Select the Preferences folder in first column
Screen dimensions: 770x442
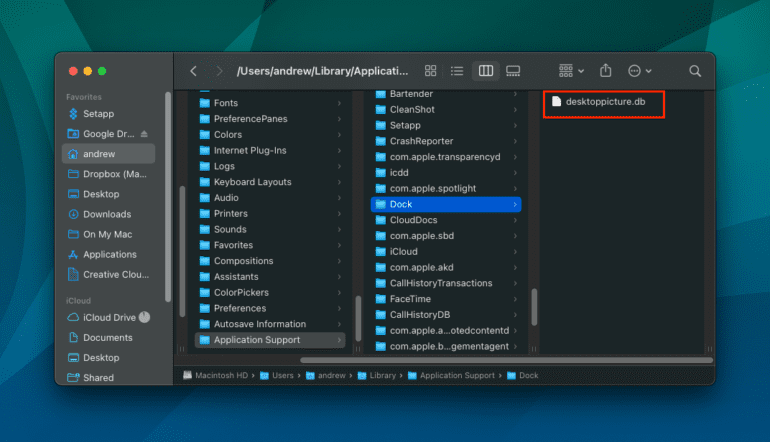click(x=239, y=308)
